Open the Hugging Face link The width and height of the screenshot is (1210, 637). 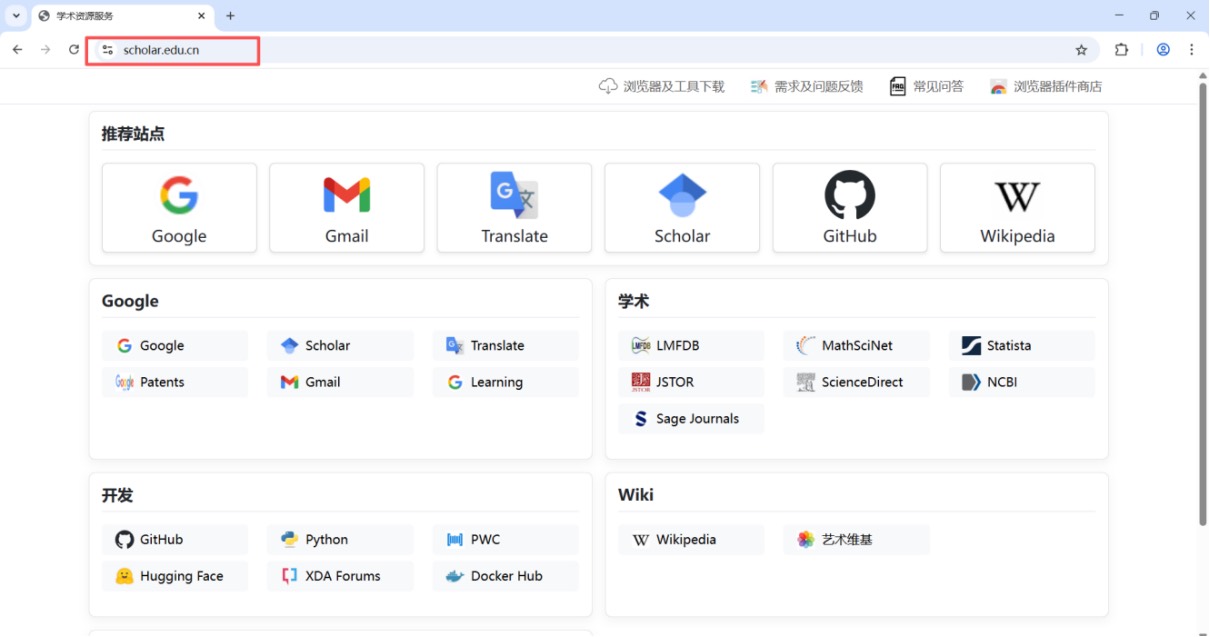coord(175,576)
